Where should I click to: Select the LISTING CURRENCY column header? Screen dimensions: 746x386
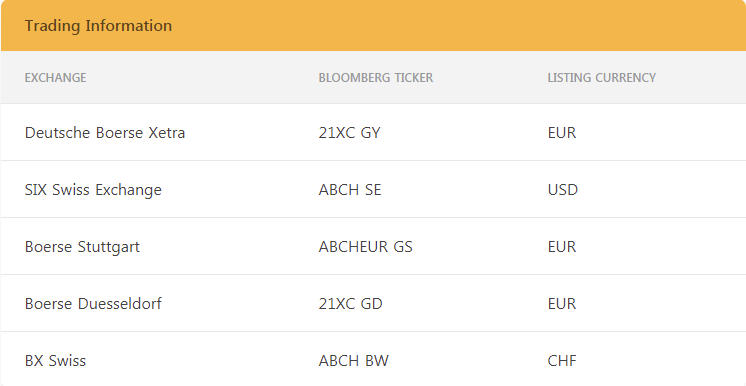click(x=601, y=78)
